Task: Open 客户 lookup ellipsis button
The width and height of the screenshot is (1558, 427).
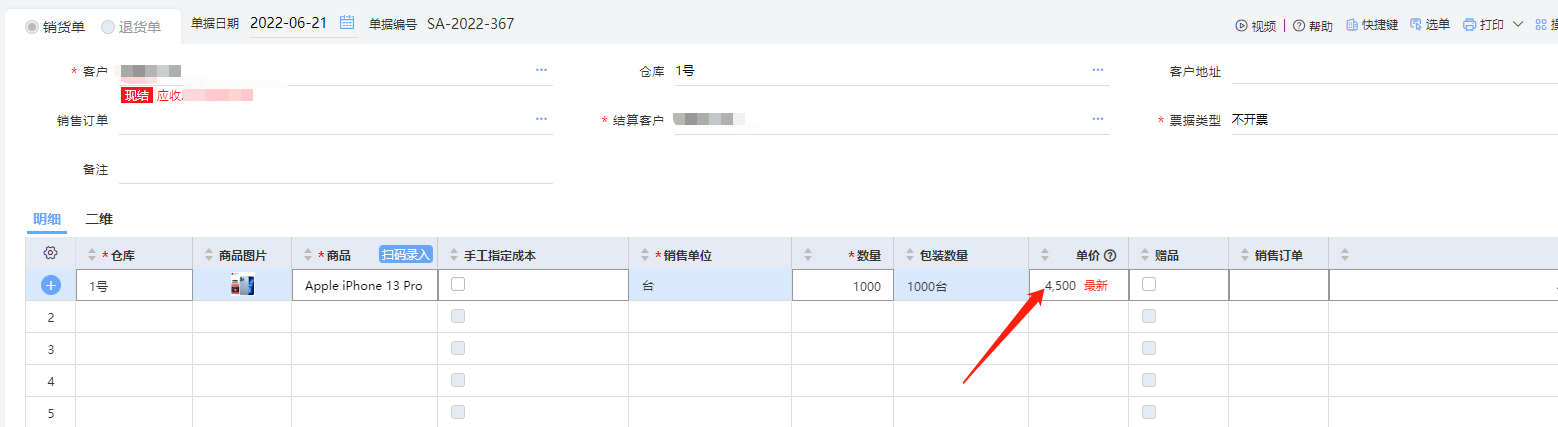Action: pyautogui.click(x=541, y=70)
